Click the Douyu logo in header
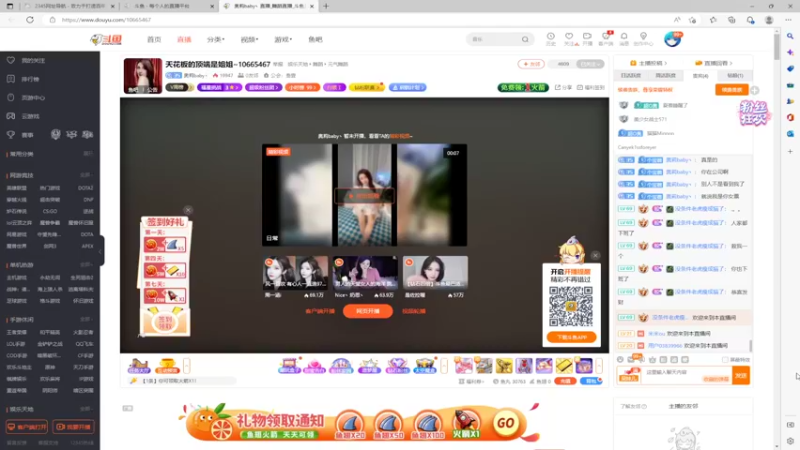The width and height of the screenshot is (800, 450). 106,39
